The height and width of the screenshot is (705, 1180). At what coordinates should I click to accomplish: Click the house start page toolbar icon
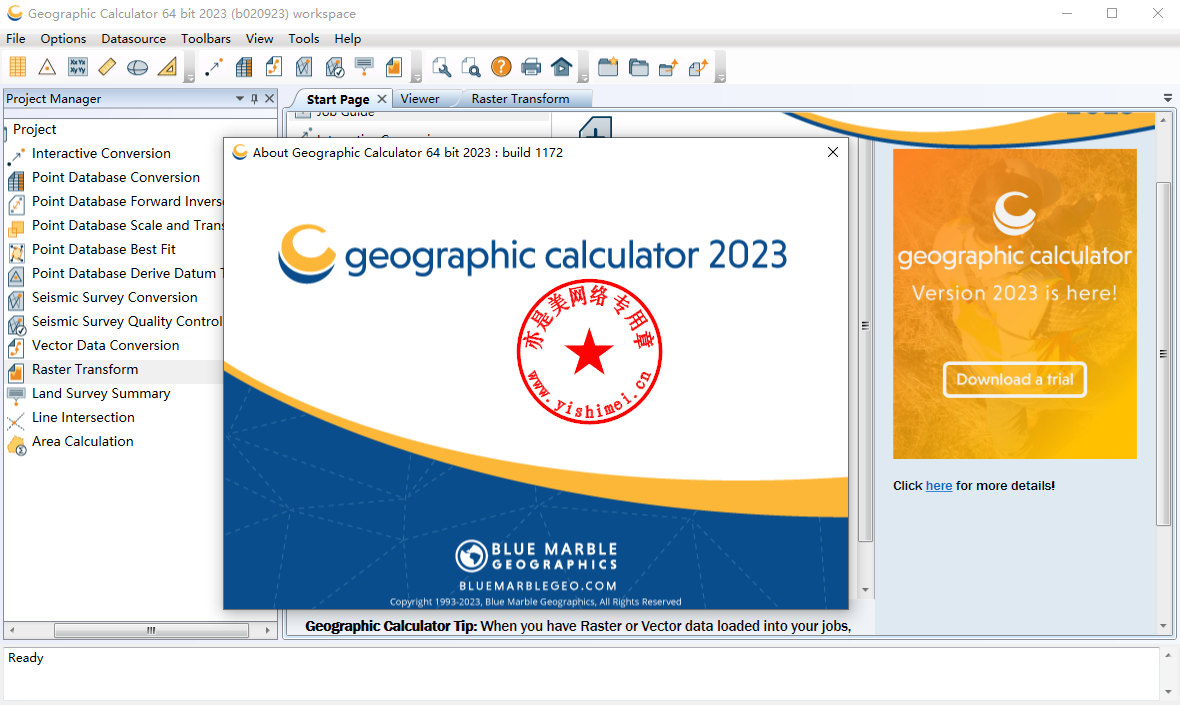click(x=561, y=67)
